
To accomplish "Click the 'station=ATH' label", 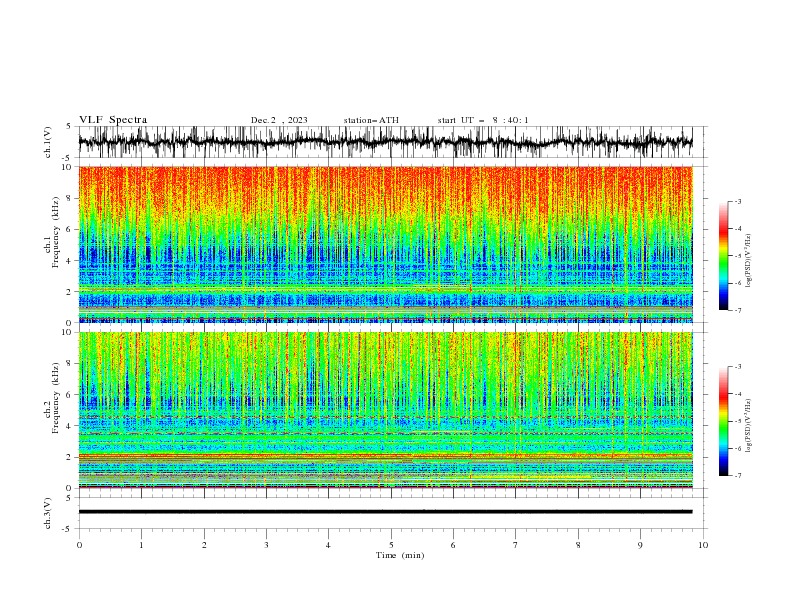I will 371,120.
